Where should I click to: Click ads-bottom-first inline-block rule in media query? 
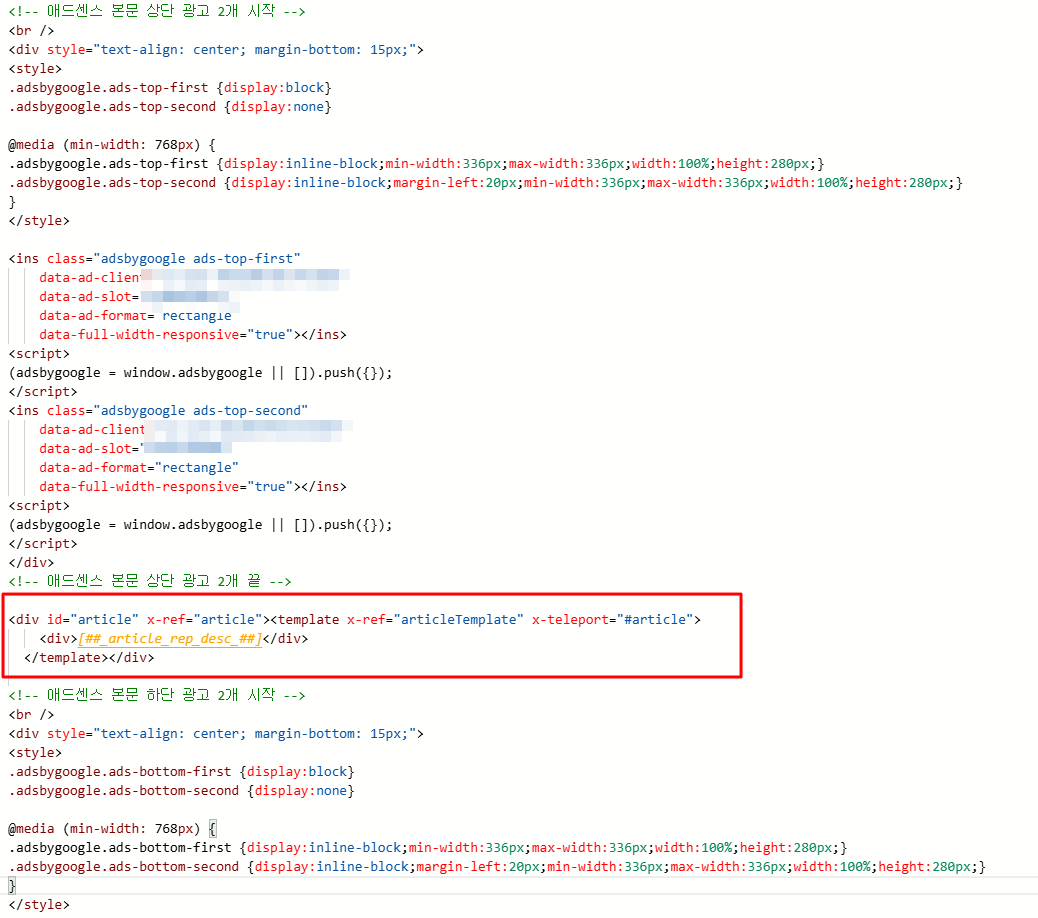coord(428,848)
